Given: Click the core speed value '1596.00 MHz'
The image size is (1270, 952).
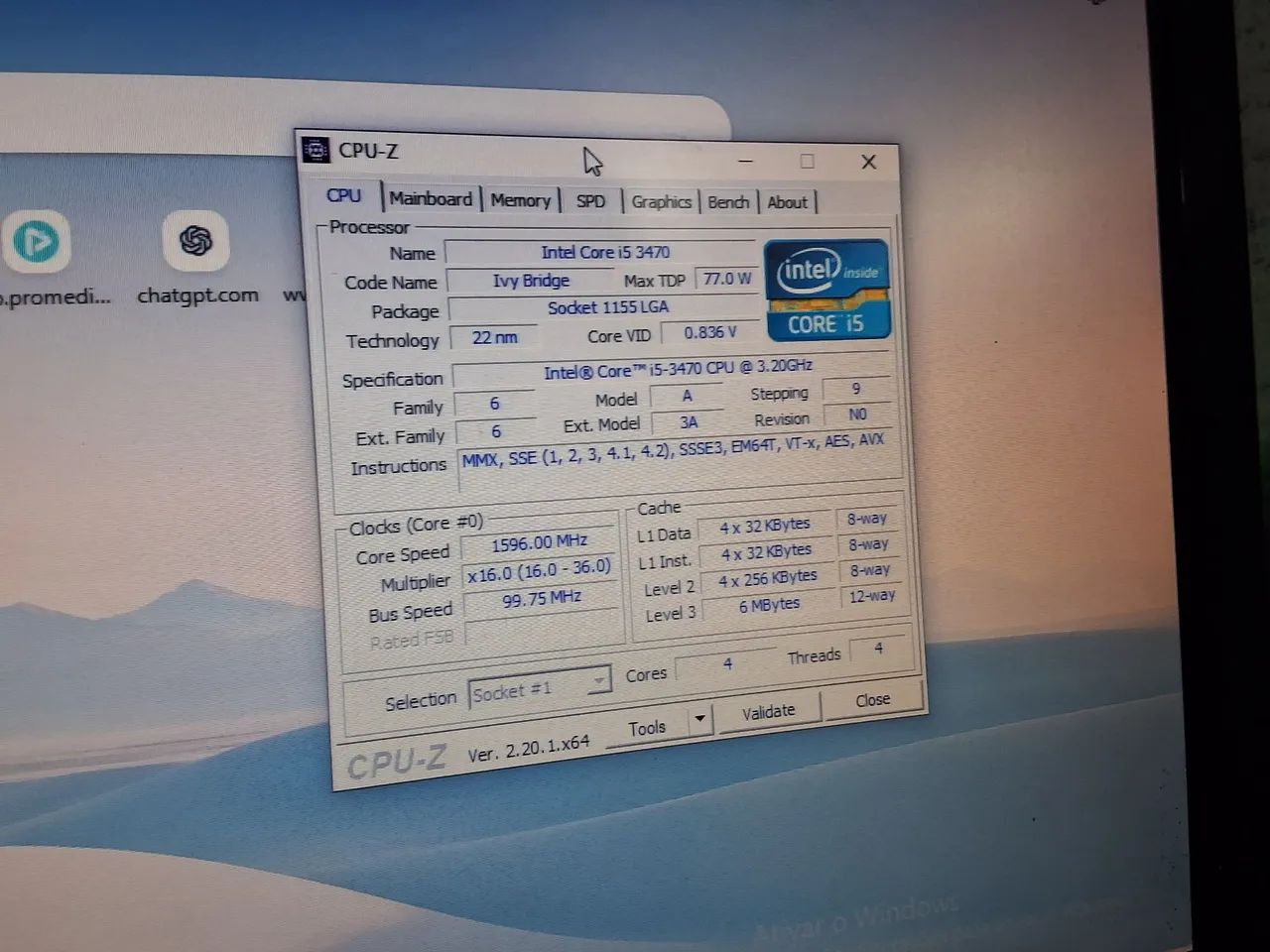Looking at the screenshot, I should pos(539,542).
